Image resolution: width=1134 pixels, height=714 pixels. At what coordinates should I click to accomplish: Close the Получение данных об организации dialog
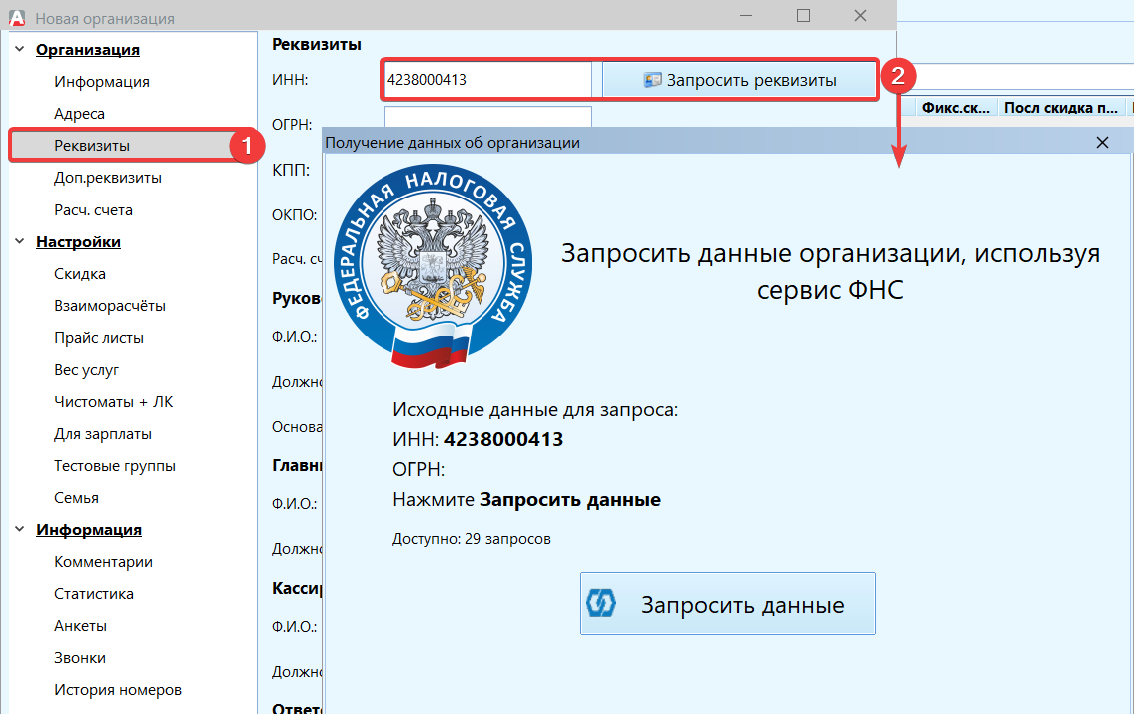(1102, 143)
